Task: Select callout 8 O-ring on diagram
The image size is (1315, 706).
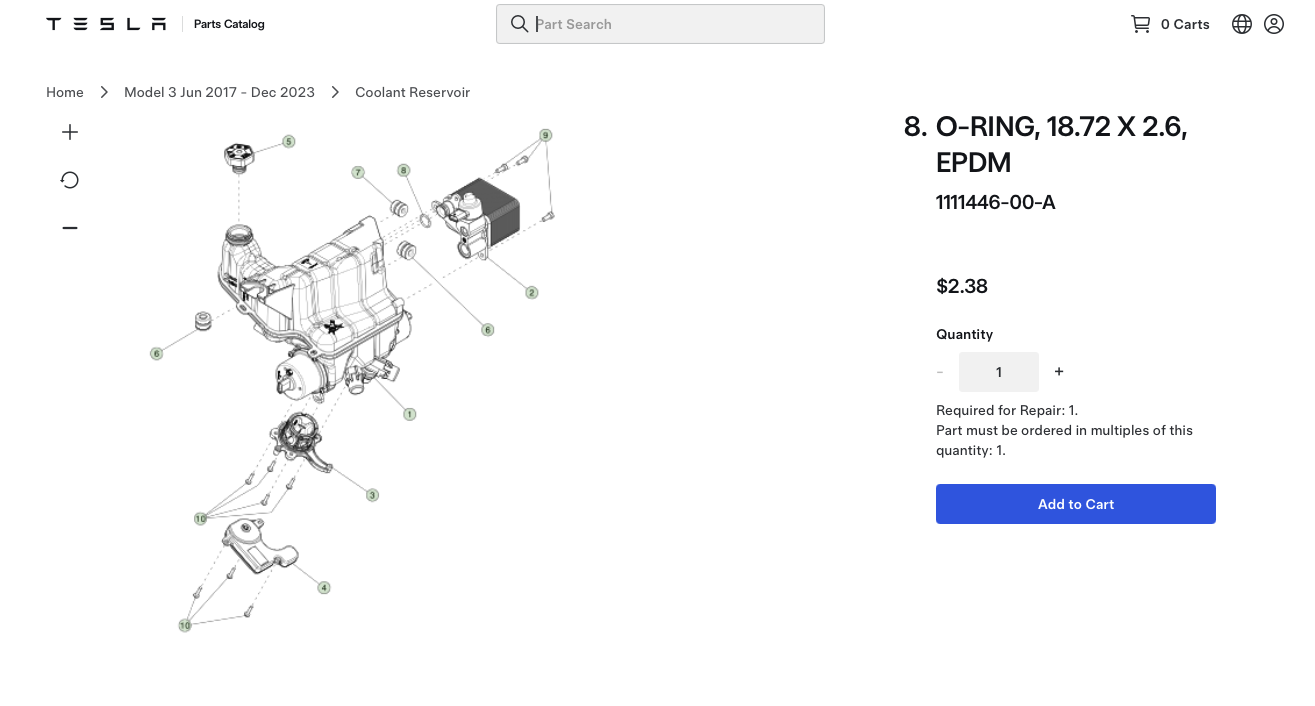Action: (x=404, y=171)
